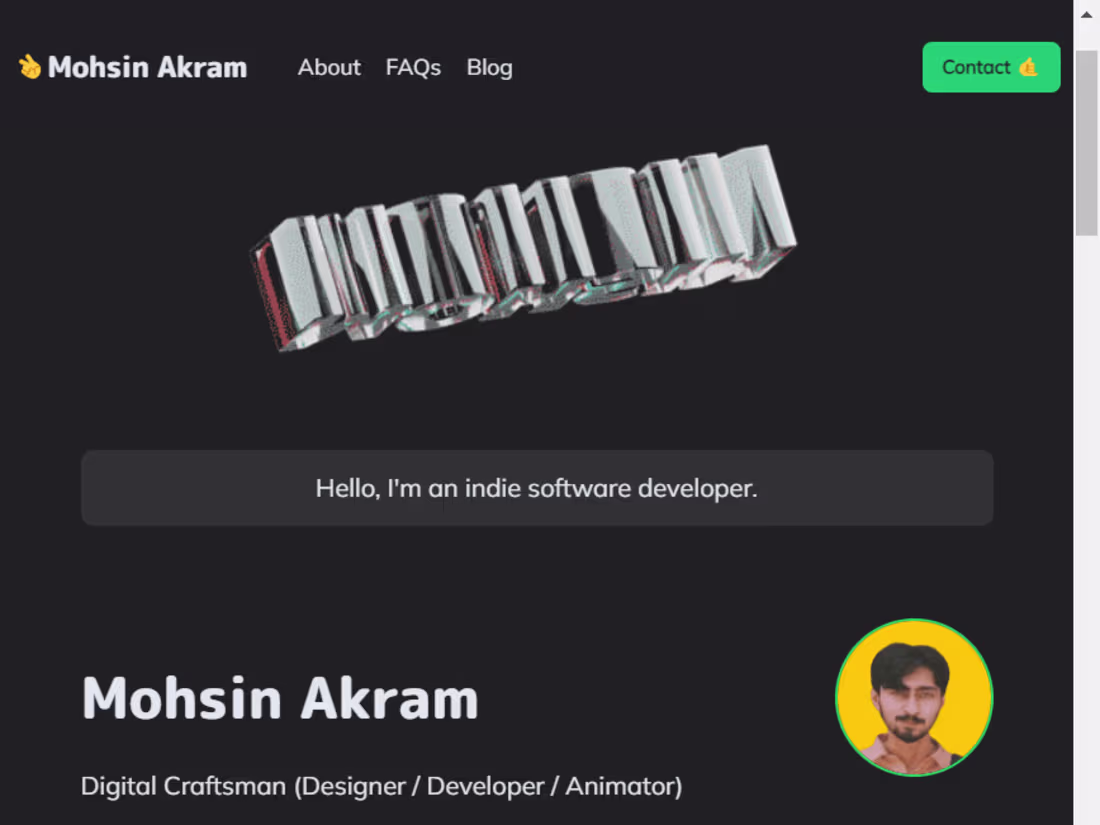Click the Digital Craftsman tagline text
The image size is (1100, 825).
point(381,786)
